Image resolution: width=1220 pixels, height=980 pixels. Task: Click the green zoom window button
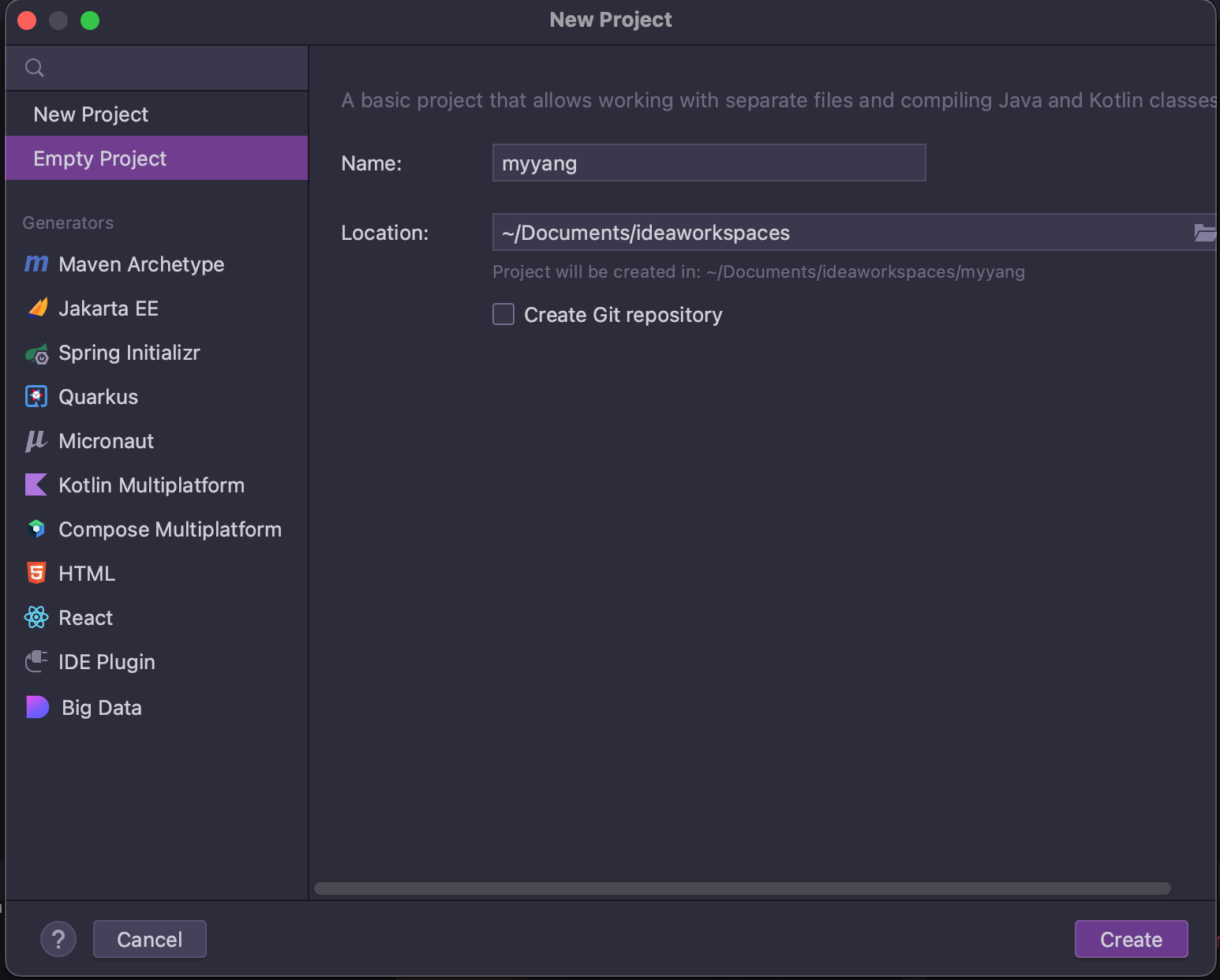click(x=90, y=20)
